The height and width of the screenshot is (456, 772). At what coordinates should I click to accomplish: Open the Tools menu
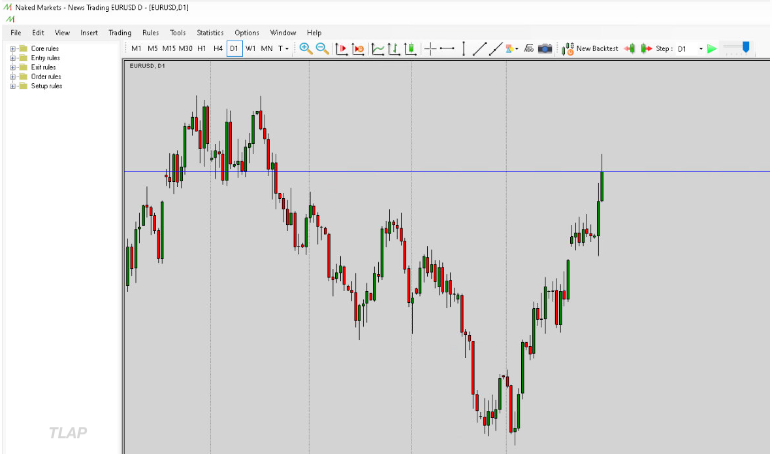point(178,33)
